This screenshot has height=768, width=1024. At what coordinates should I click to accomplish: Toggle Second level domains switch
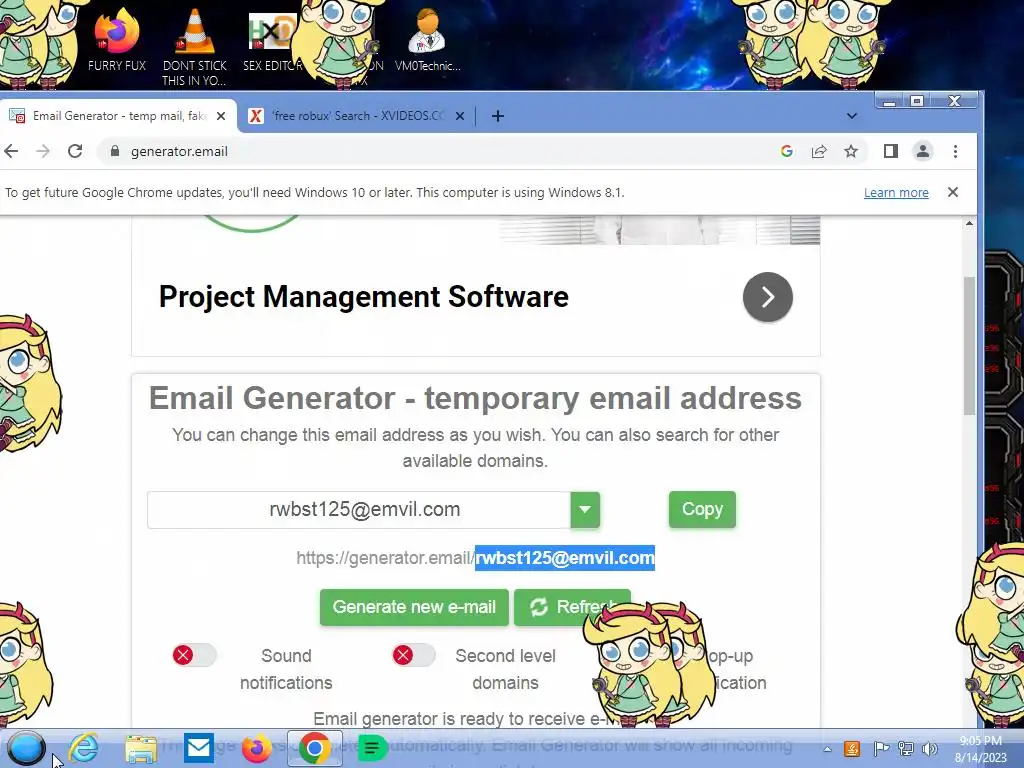coord(413,655)
